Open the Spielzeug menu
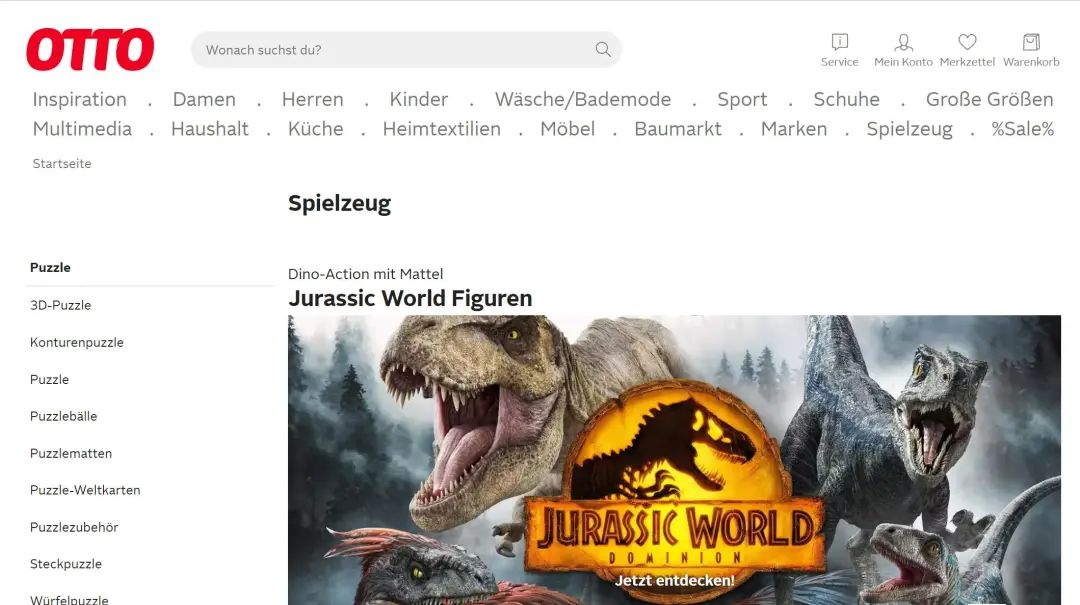This screenshot has width=1080, height=605. [x=909, y=129]
